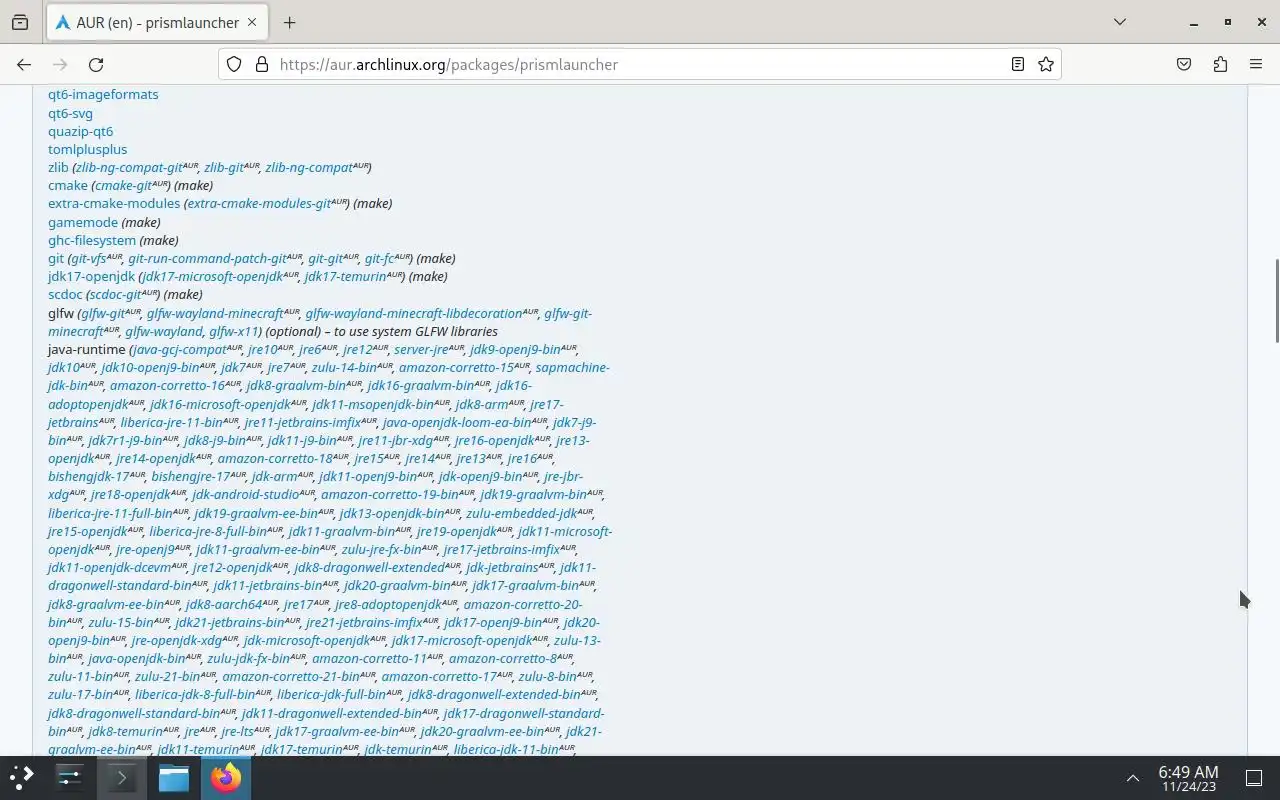
Task: Open the zulu-jre-fx-bin AUR link
Action: pos(382,549)
